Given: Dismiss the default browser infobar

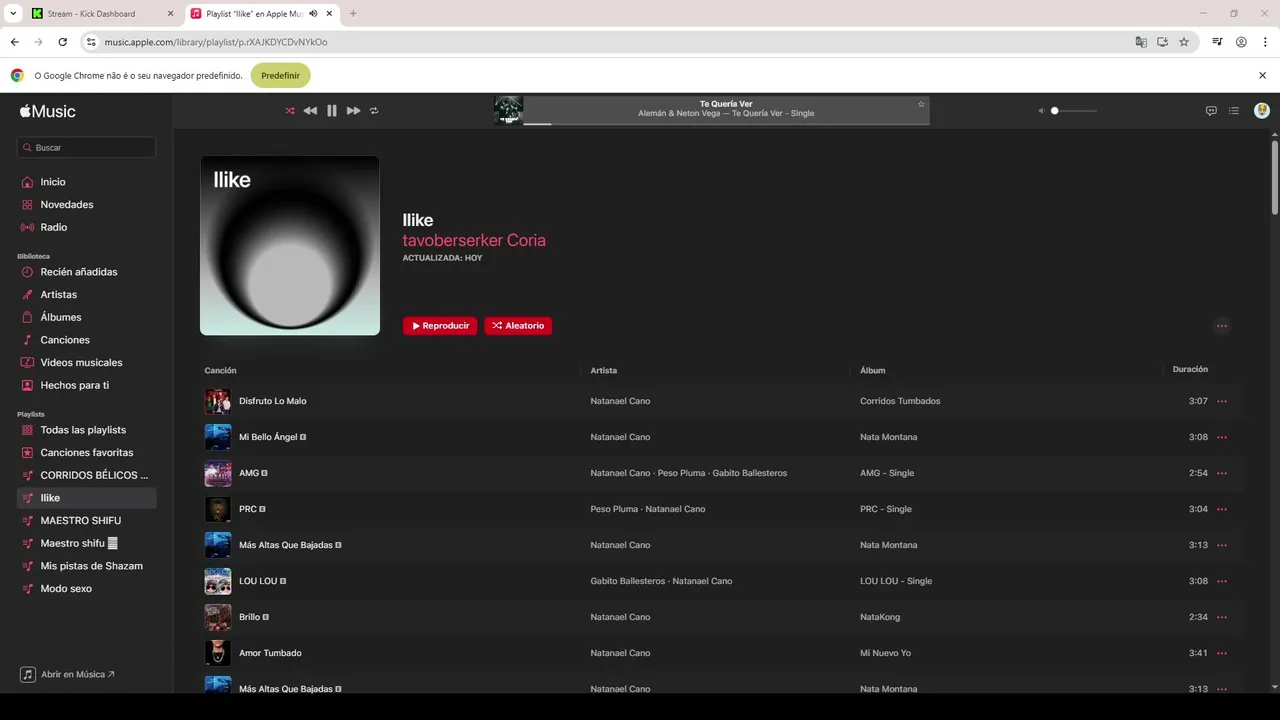Looking at the screenshot, I should point(1262,75).
